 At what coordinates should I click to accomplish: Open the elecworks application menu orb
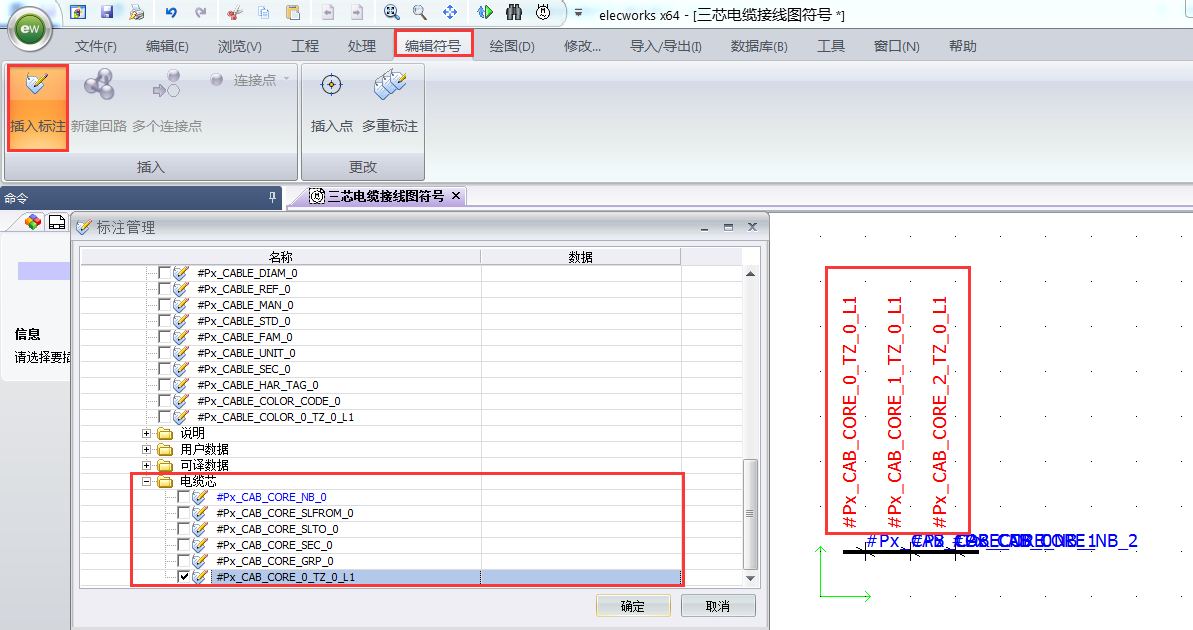point(30,28)
